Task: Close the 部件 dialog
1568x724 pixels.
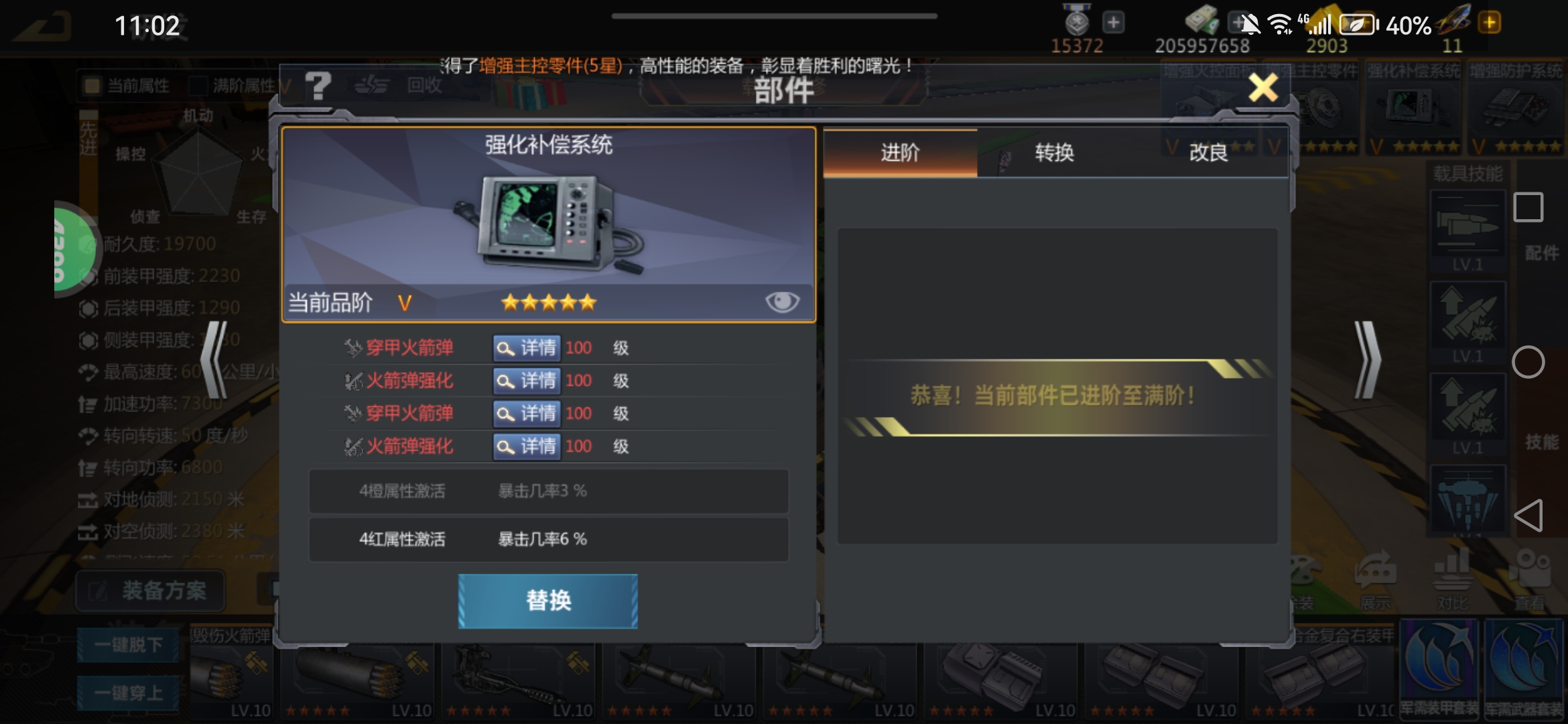Action: [1263, 87]
